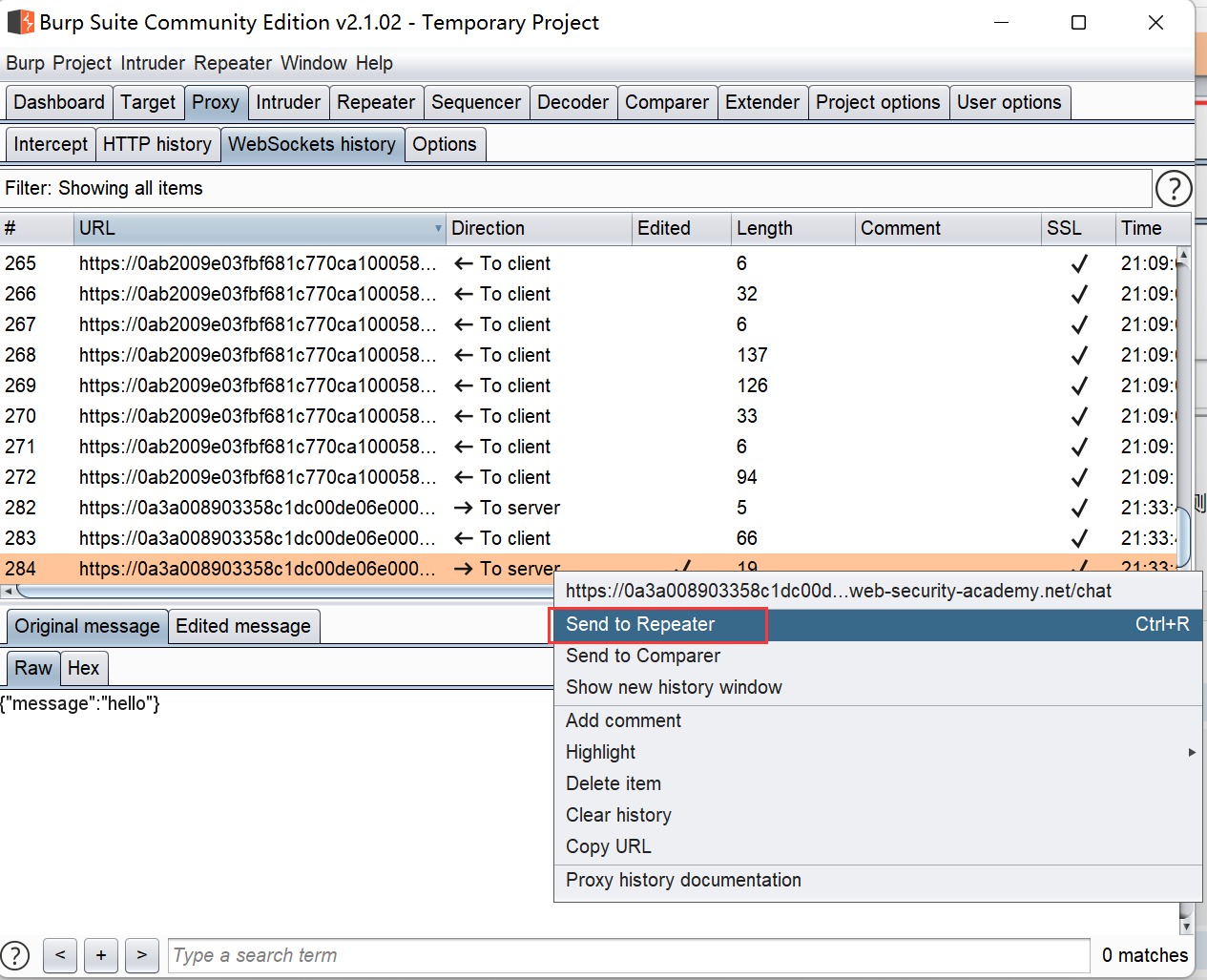The image size is (1207, 980).
Task: Select Delete item from context menu
Action: 613,783
